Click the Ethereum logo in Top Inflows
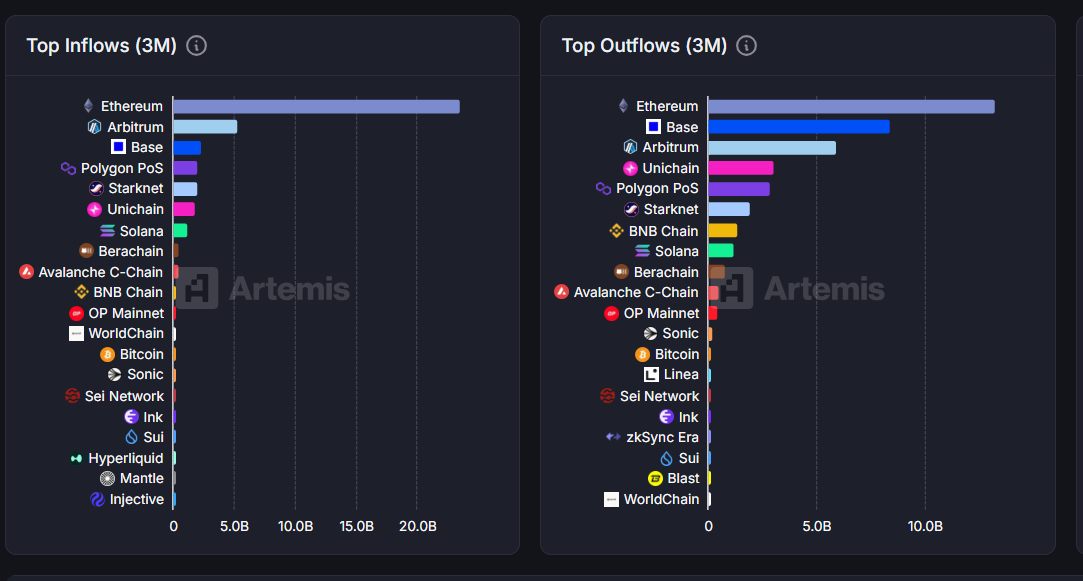 coord(88,106)
